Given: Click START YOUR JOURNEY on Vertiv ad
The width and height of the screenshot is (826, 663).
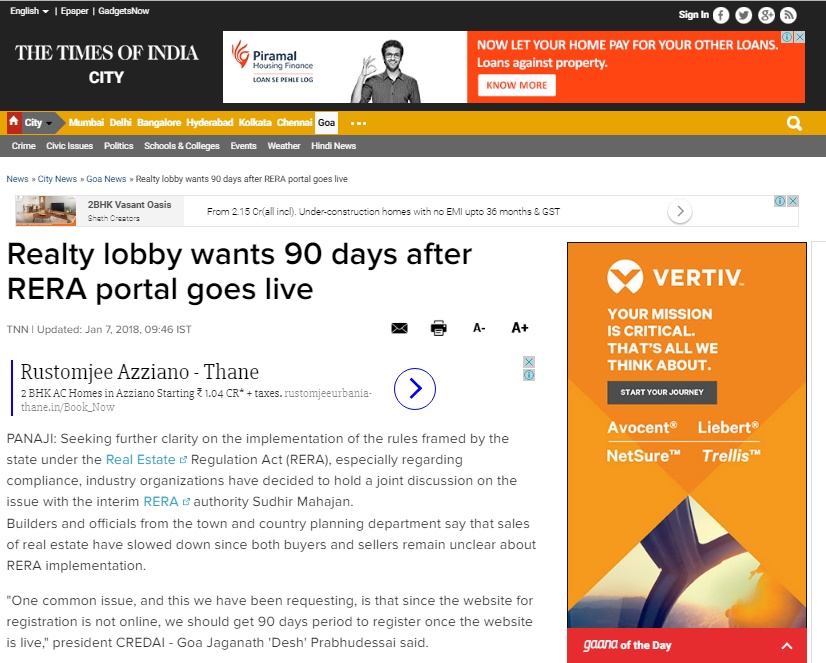Looking at the screenshot, I should pos(662,392).
